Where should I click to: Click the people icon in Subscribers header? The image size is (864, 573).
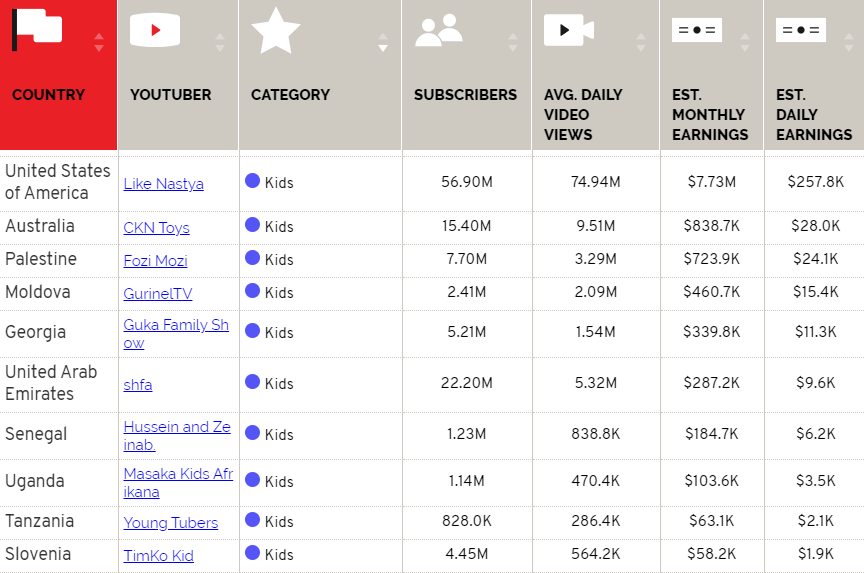click(439, 30)
